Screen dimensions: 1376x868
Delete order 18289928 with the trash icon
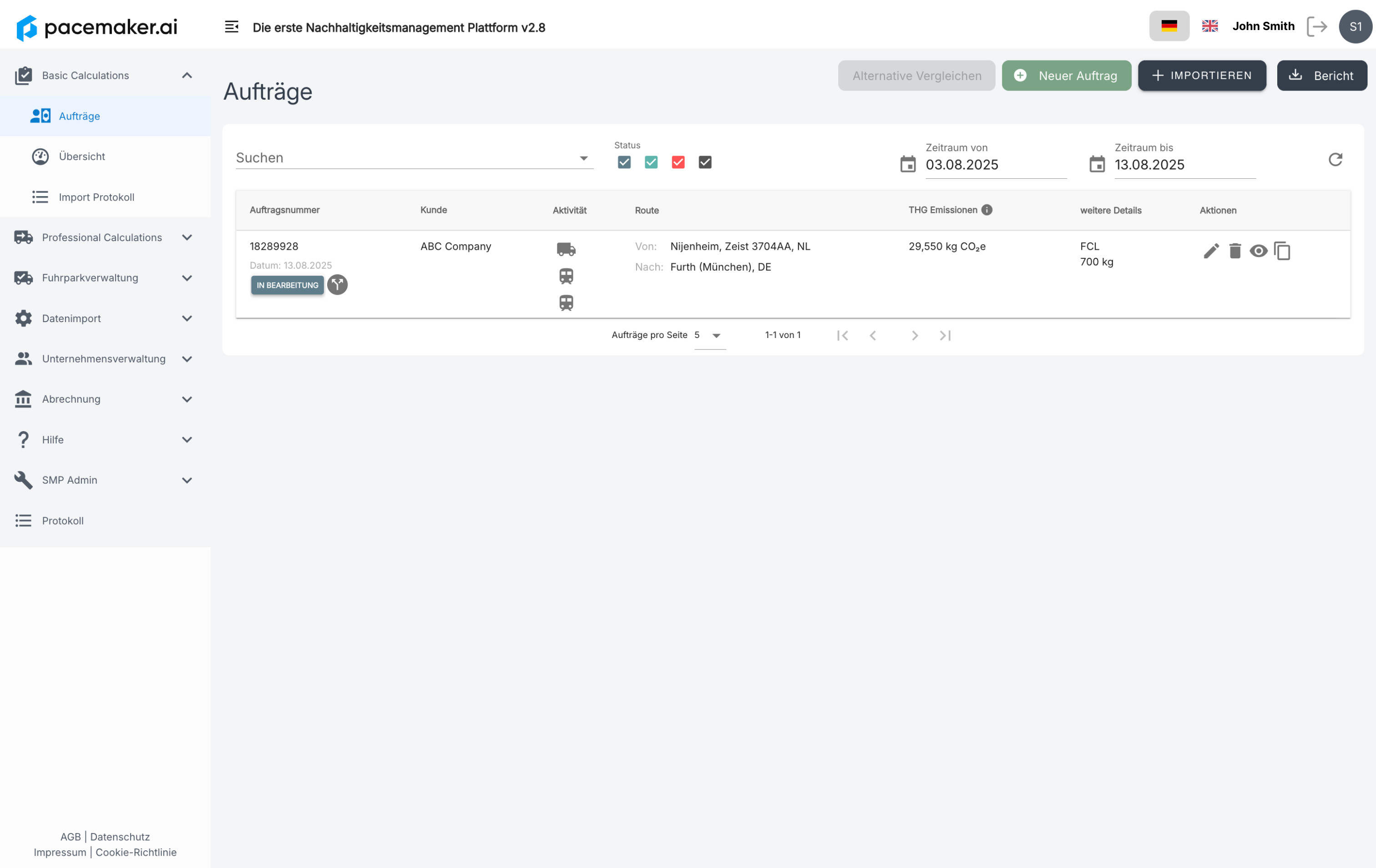pos(1234,251)
